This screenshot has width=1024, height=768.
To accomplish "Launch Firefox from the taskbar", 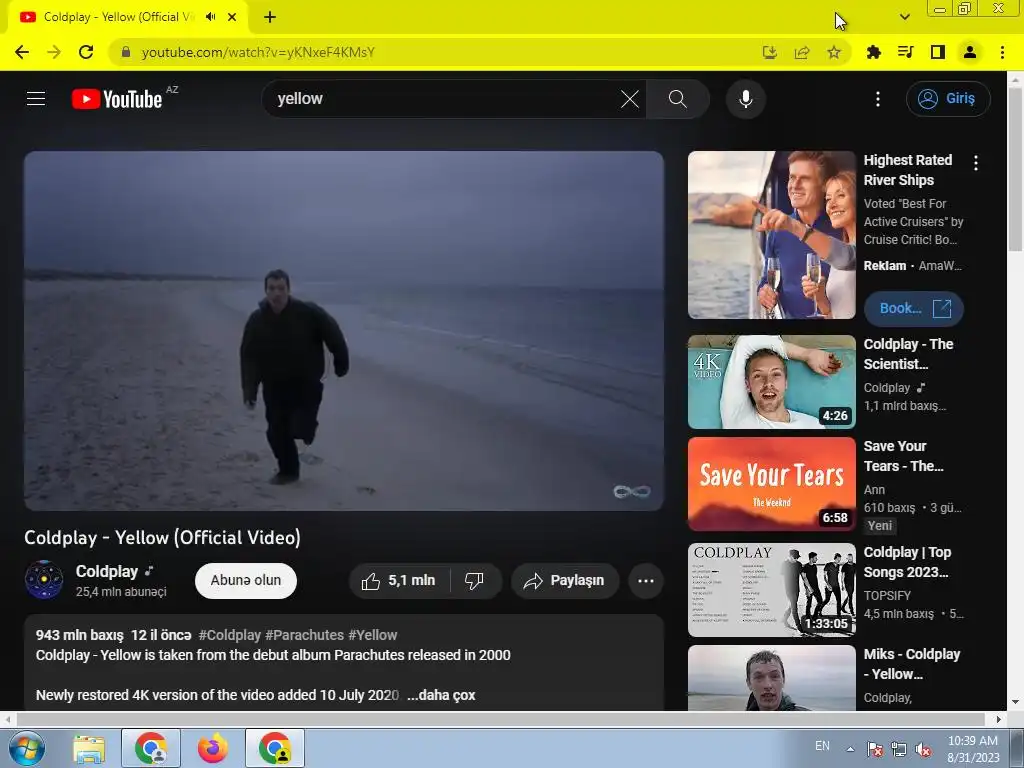I will coord(213,748).
